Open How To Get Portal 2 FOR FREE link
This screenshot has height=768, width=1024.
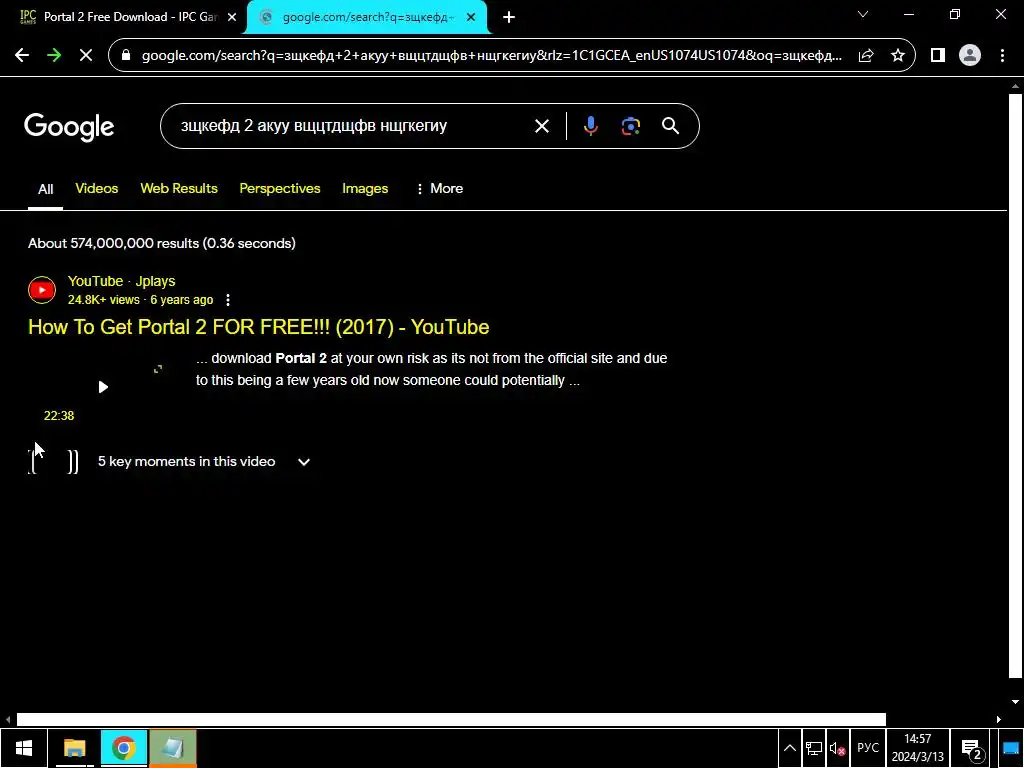(259, 327)
